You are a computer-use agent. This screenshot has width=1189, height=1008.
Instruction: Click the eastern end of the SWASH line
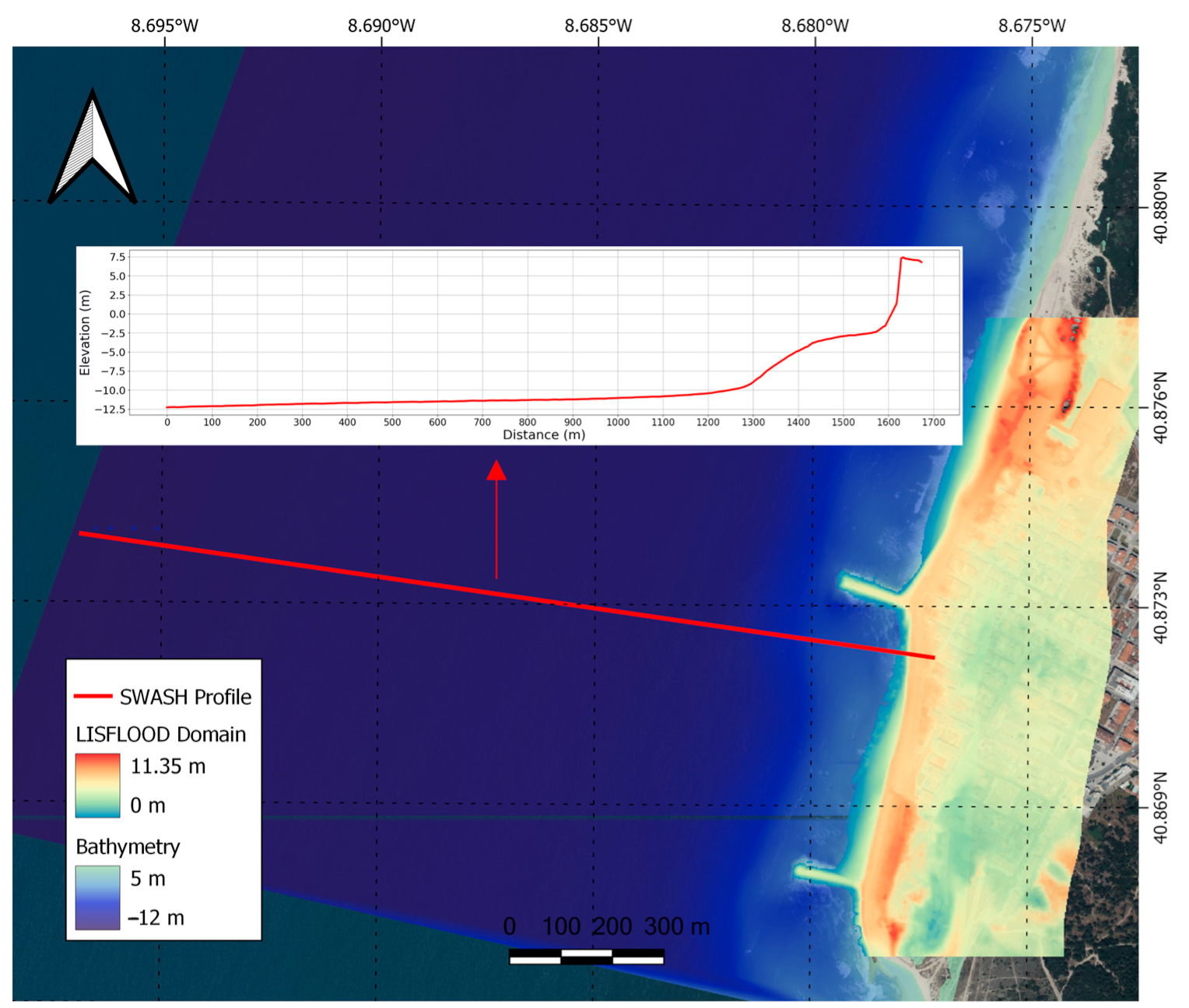tap(932, 657)
